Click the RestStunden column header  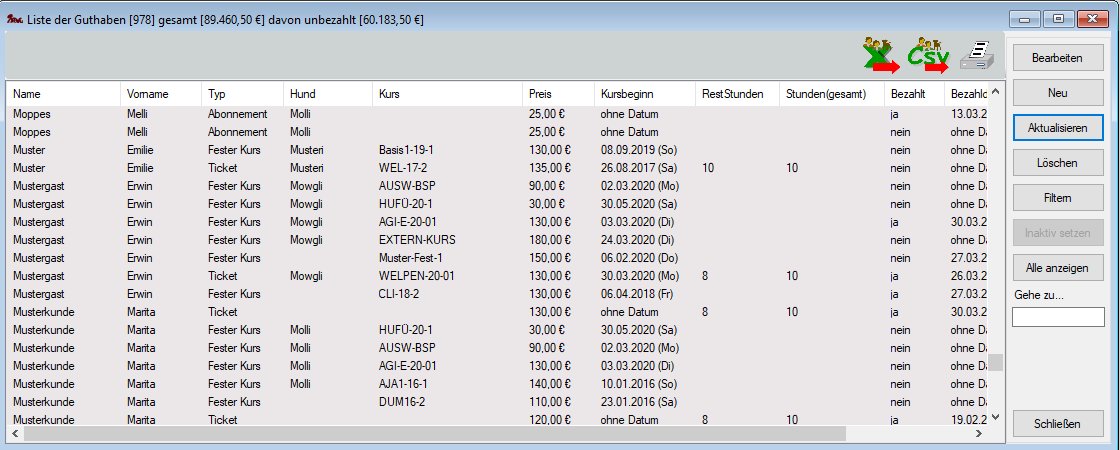click(x=733, y=94)
